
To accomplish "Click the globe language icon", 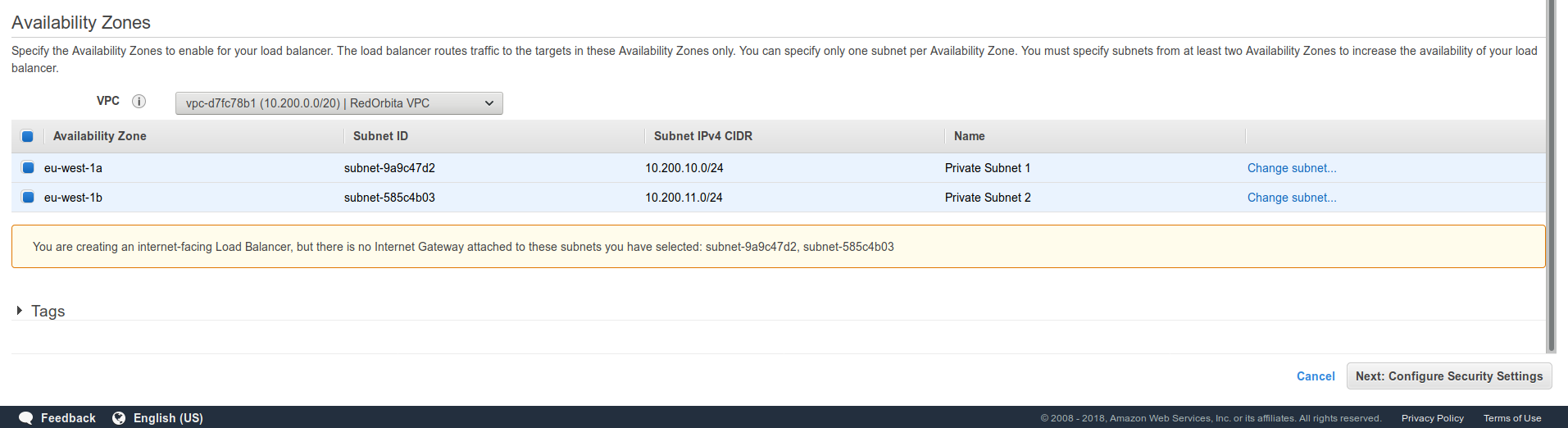I will (x=119, y=418).
